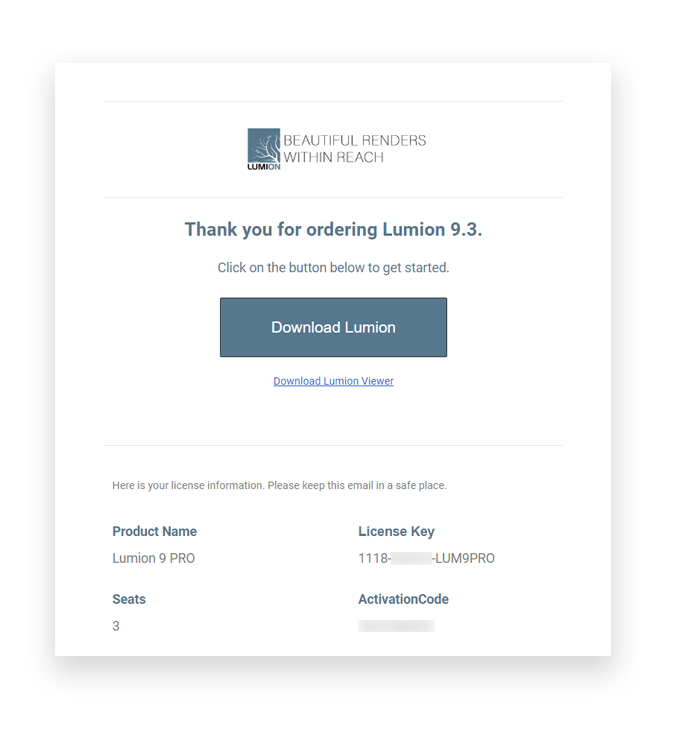Click the Product Name label
Viewport: 676px width, 735px height.
click(x=155, y=532)
